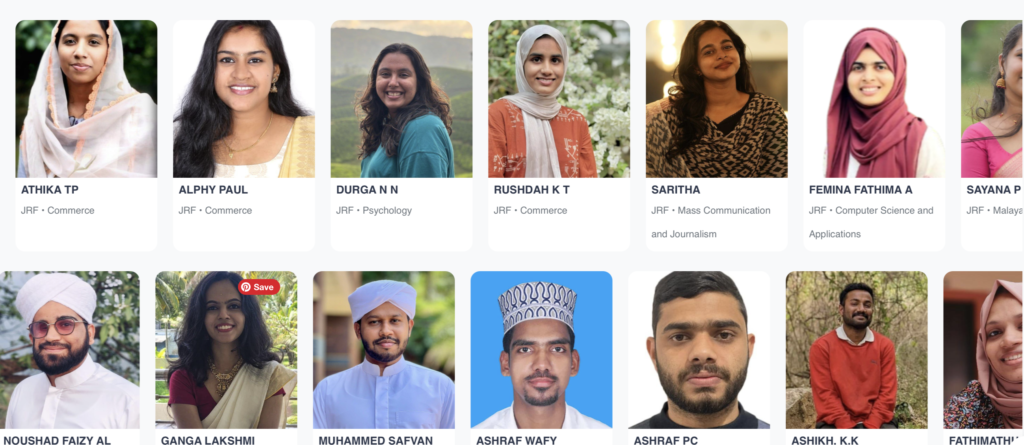Click the Pinterest Save button
1024x445 pixels.
(259, 288)
